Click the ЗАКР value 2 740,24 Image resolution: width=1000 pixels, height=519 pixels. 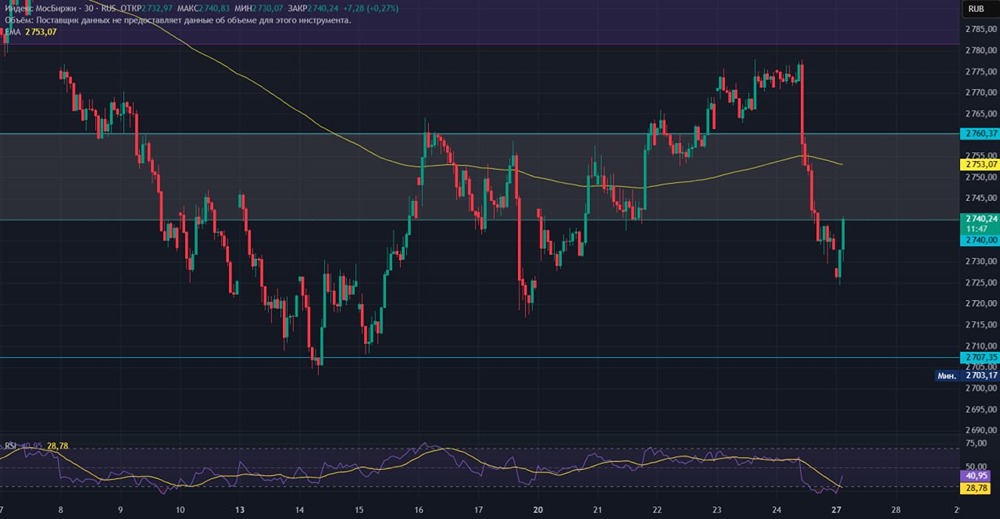(x=323, y=8)
